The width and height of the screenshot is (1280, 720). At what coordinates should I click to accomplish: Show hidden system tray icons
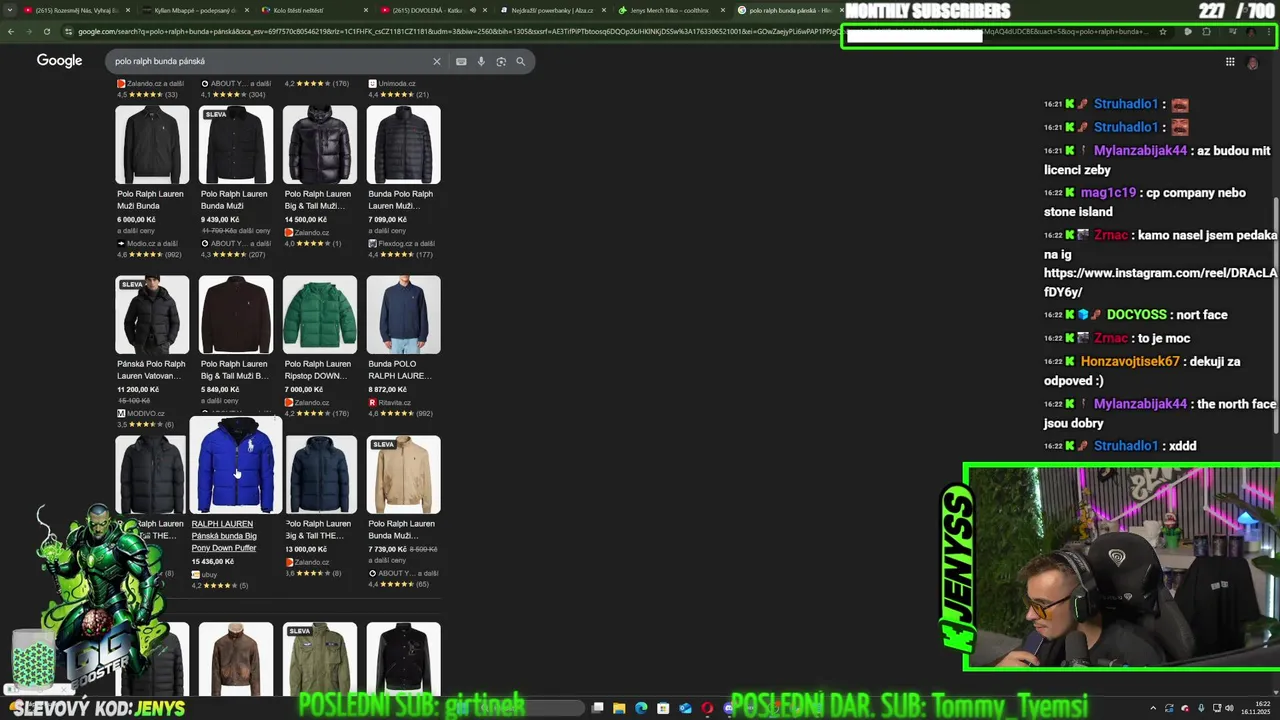1154,708
